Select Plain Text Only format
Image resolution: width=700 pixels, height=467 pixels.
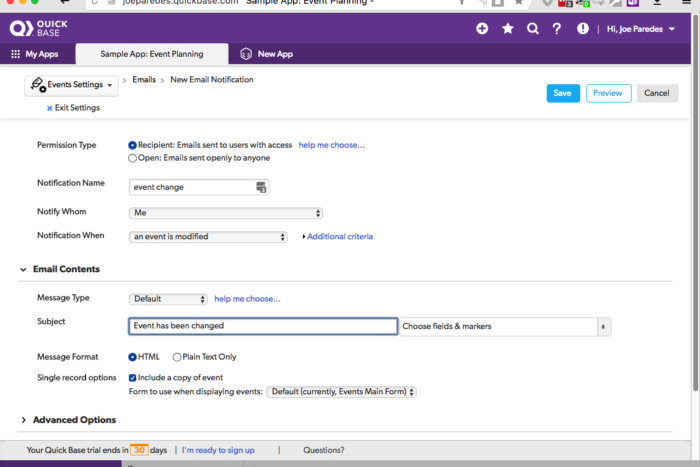click(177, 357)
